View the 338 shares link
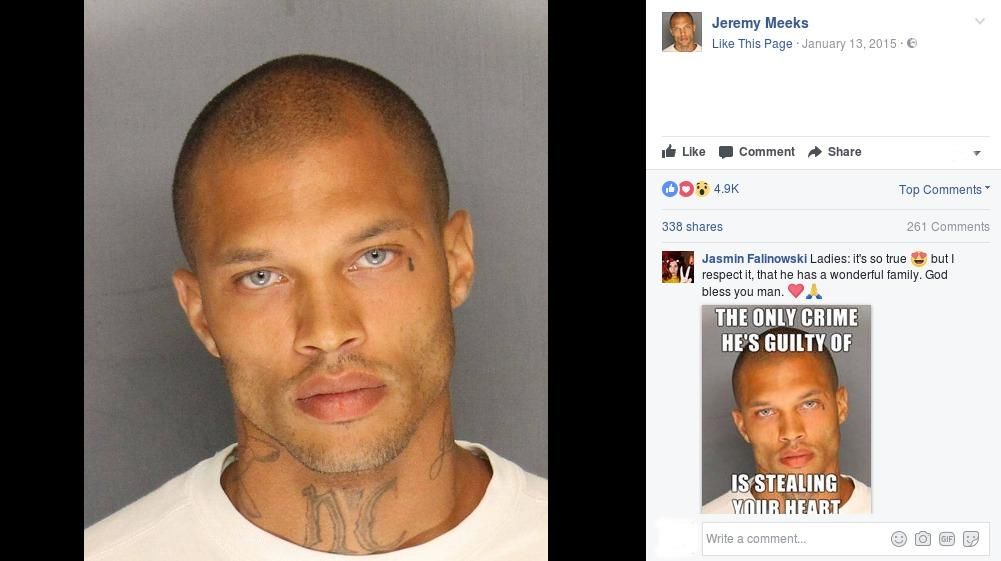1001x561 pixels. [692, 227]
